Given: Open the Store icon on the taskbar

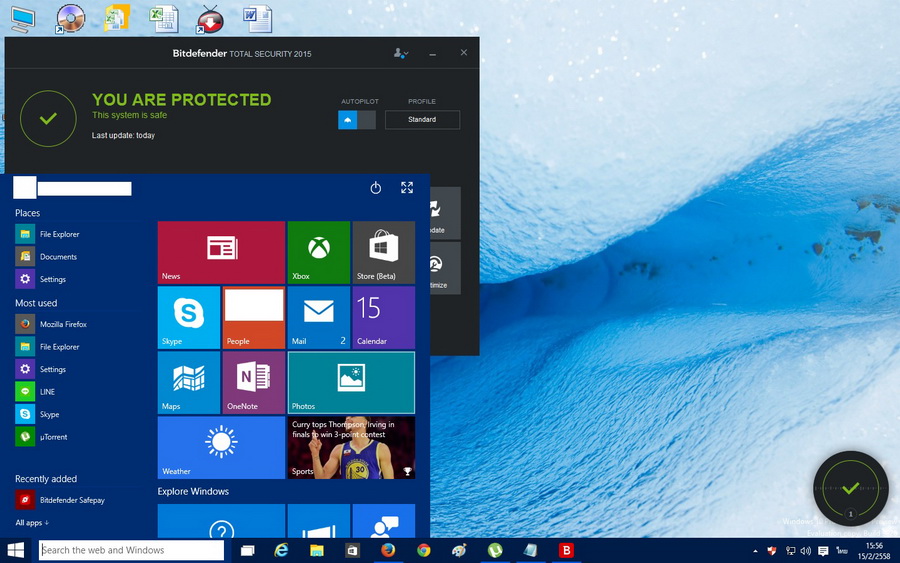Looking at the screenshot, I should pyautogui.click(x=352, y=551).
